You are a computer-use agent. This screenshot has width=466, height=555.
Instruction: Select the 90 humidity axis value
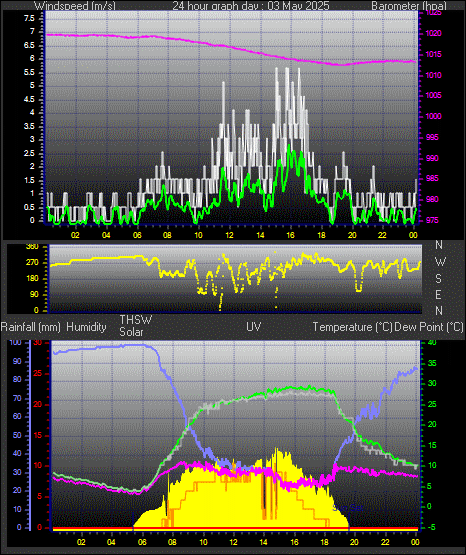coord(17,361)
